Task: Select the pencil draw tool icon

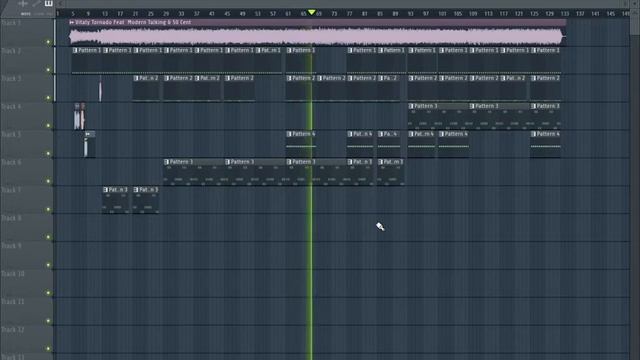Action: (x=36, y=4)
